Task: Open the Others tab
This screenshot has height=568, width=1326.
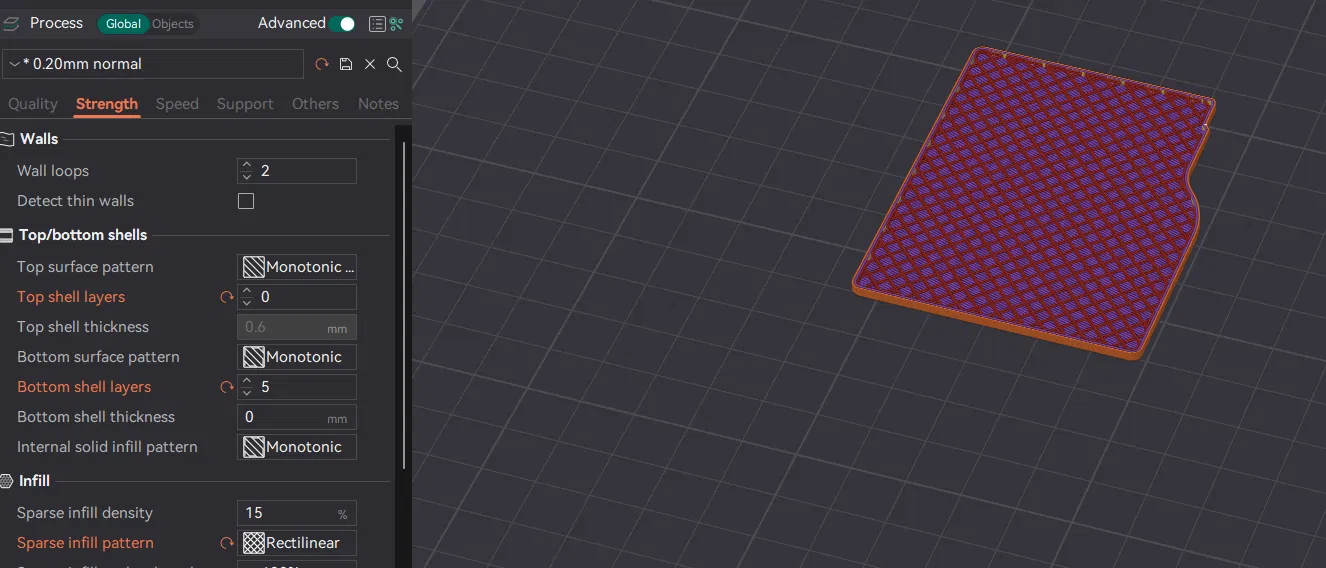Action: [x=315, y=104]
